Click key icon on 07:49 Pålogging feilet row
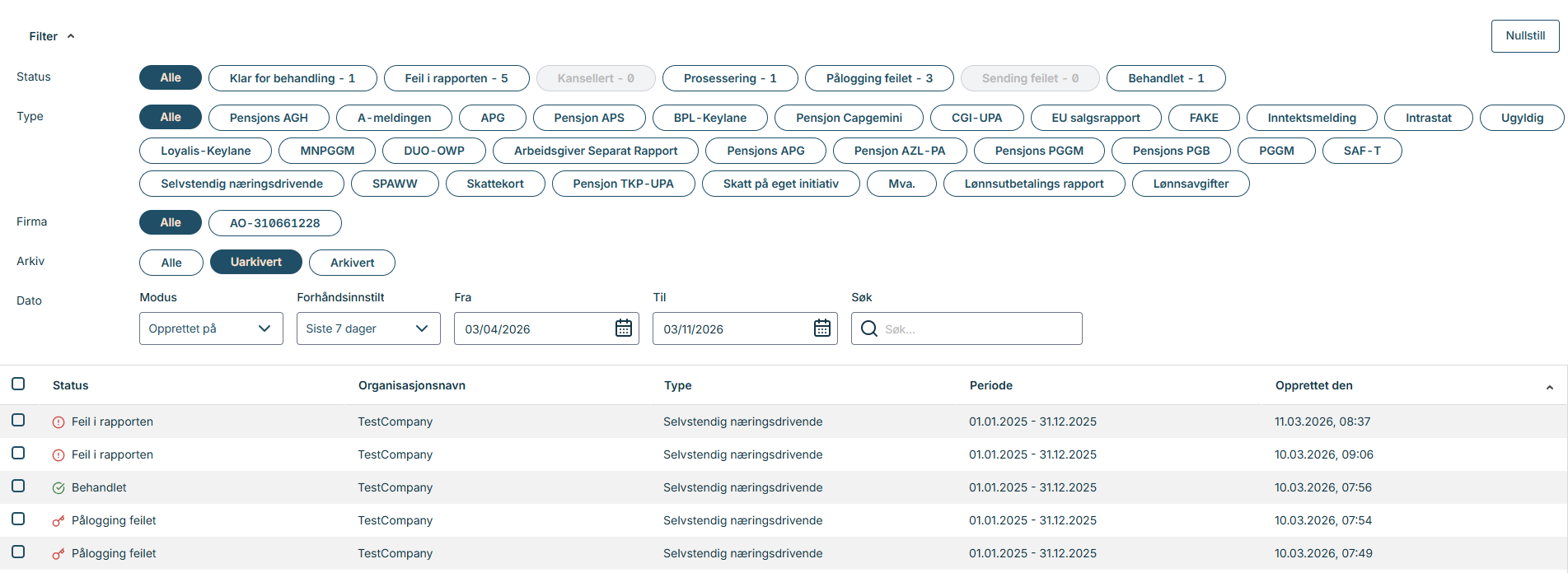 tap(59, 554)
